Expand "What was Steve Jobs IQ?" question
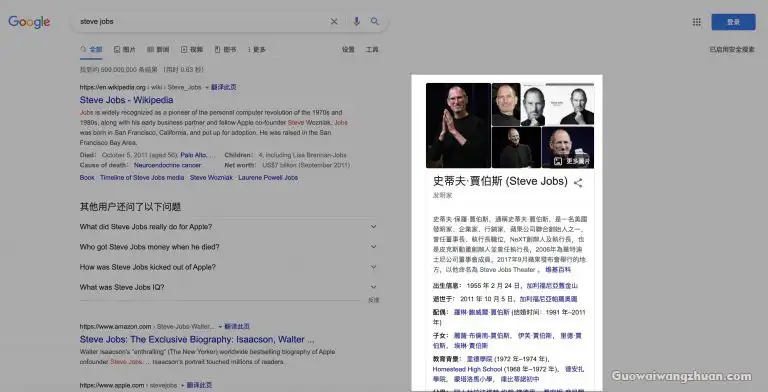Screen dimensions: 768x392 [x=228, y=287]
